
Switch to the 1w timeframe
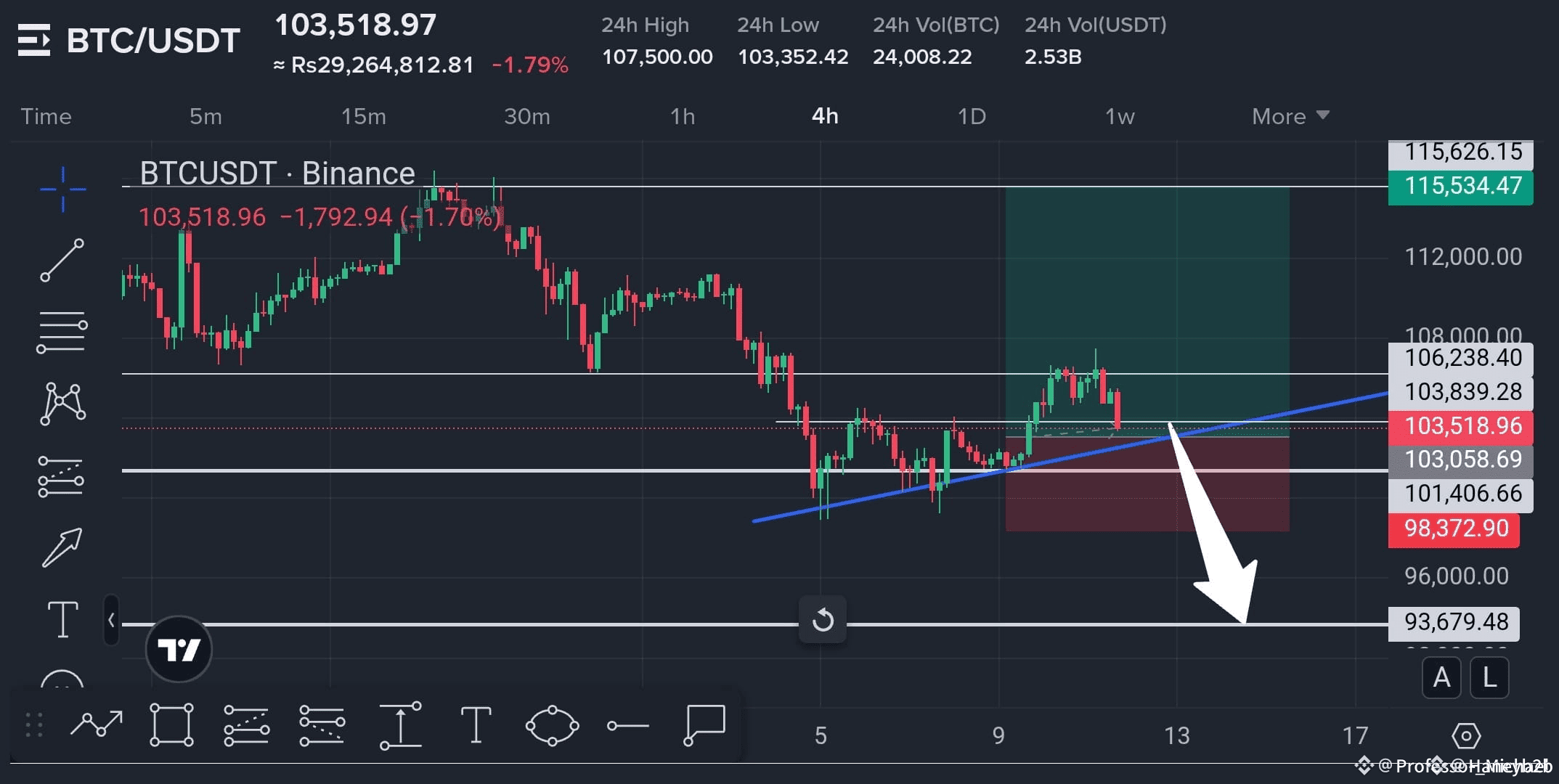pyautogui.click(x=1120, y=116)
